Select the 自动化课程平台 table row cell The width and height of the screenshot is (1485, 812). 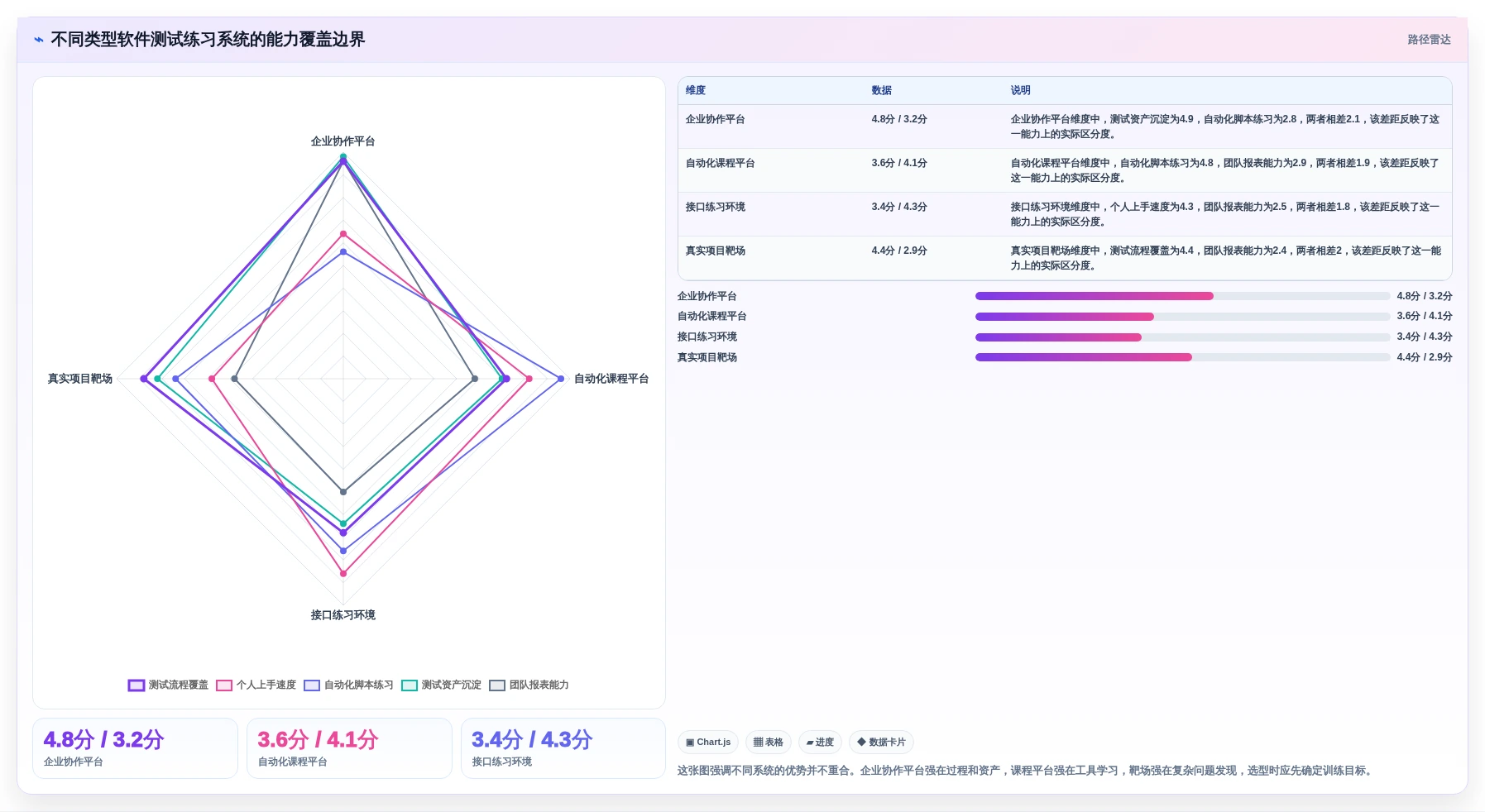[x=771, y=170]
